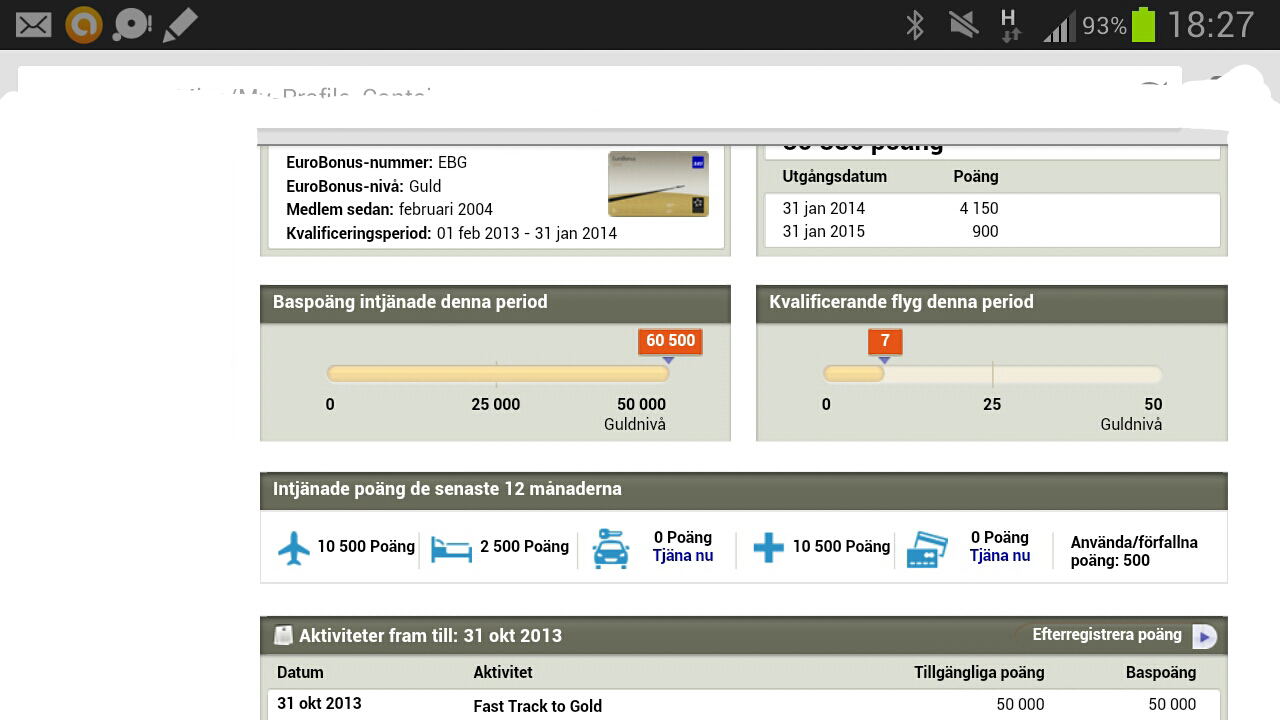Click the 31 jan 2014 expiry date
This screenshot has width=1280, height=720.
tap(824, 208)
